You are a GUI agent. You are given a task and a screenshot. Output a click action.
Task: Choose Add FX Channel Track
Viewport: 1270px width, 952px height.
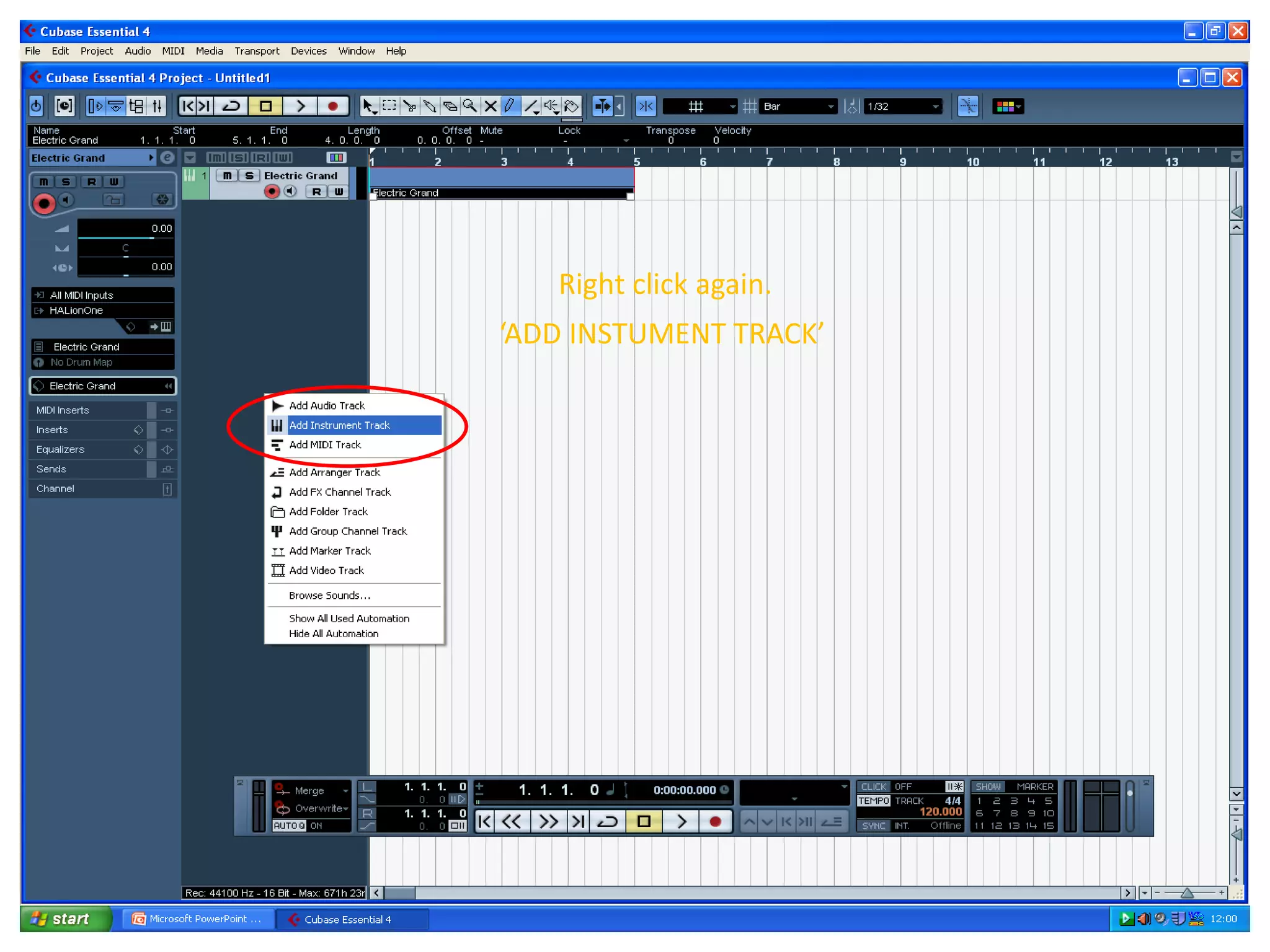click(x=355, y=492)
